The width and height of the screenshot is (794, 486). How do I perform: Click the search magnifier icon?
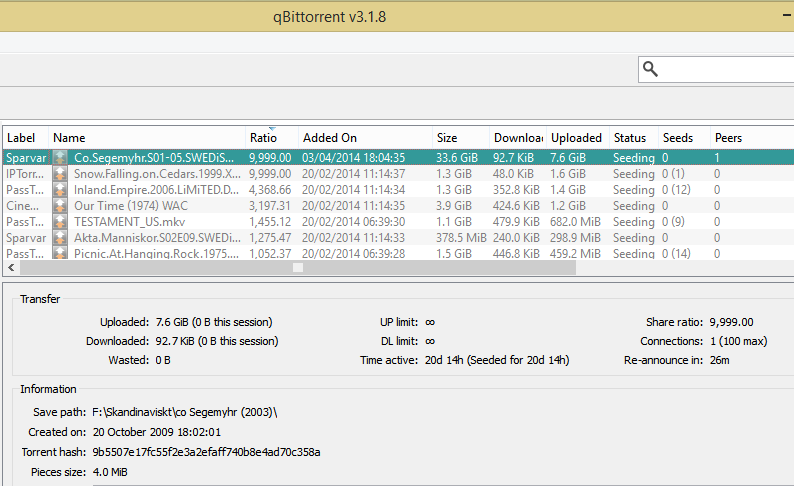650,68
